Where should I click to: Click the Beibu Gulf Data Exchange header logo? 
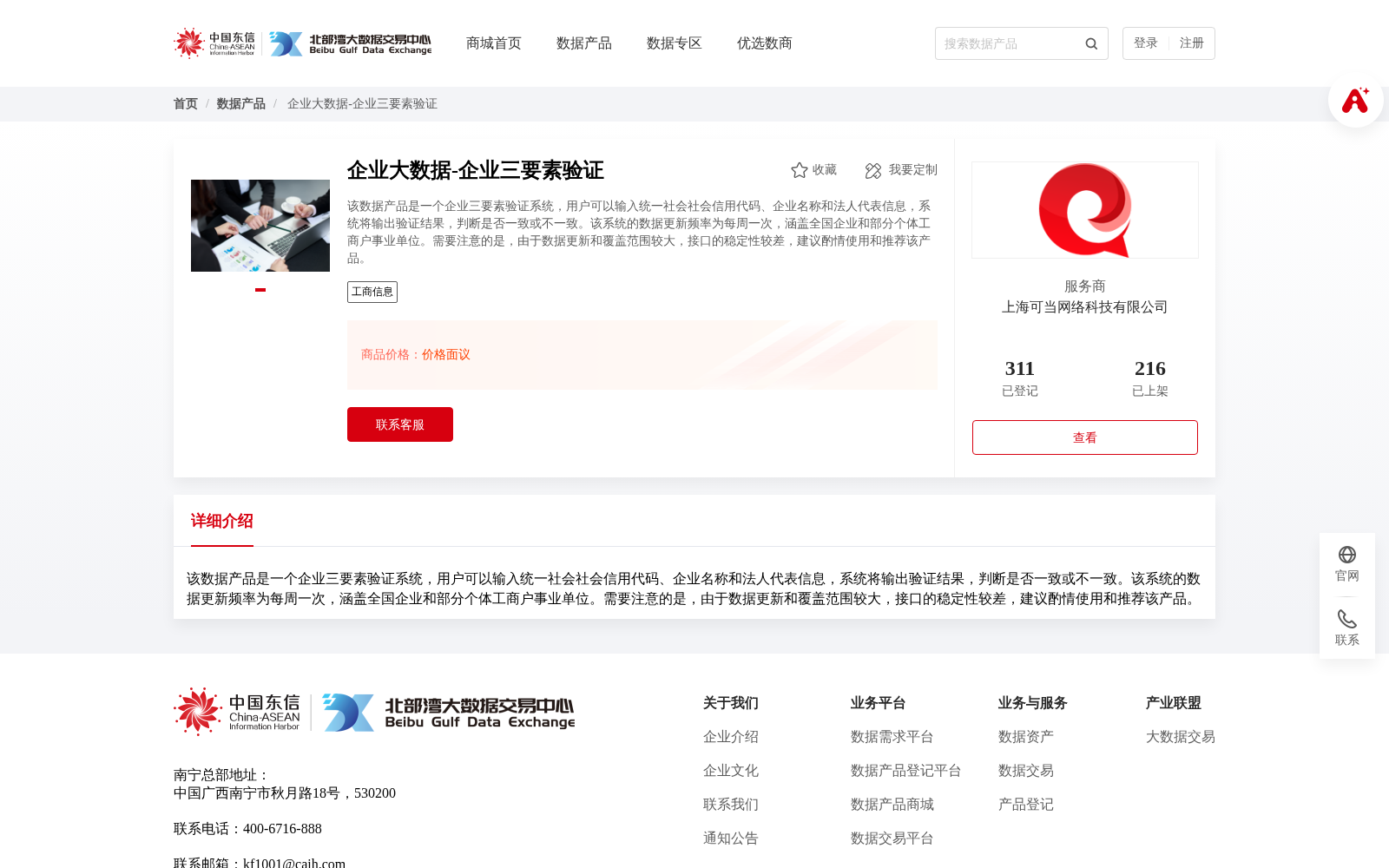coord(350,43)
